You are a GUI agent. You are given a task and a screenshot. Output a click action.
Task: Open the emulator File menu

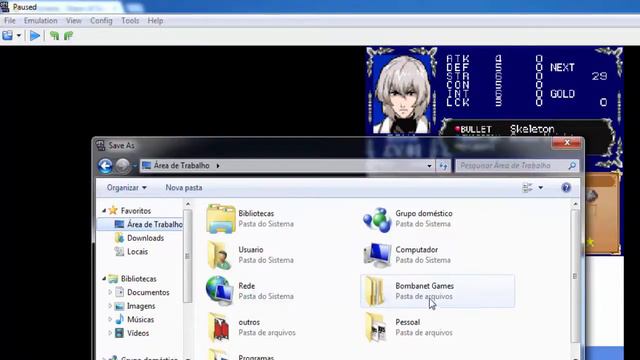(9, 20)
